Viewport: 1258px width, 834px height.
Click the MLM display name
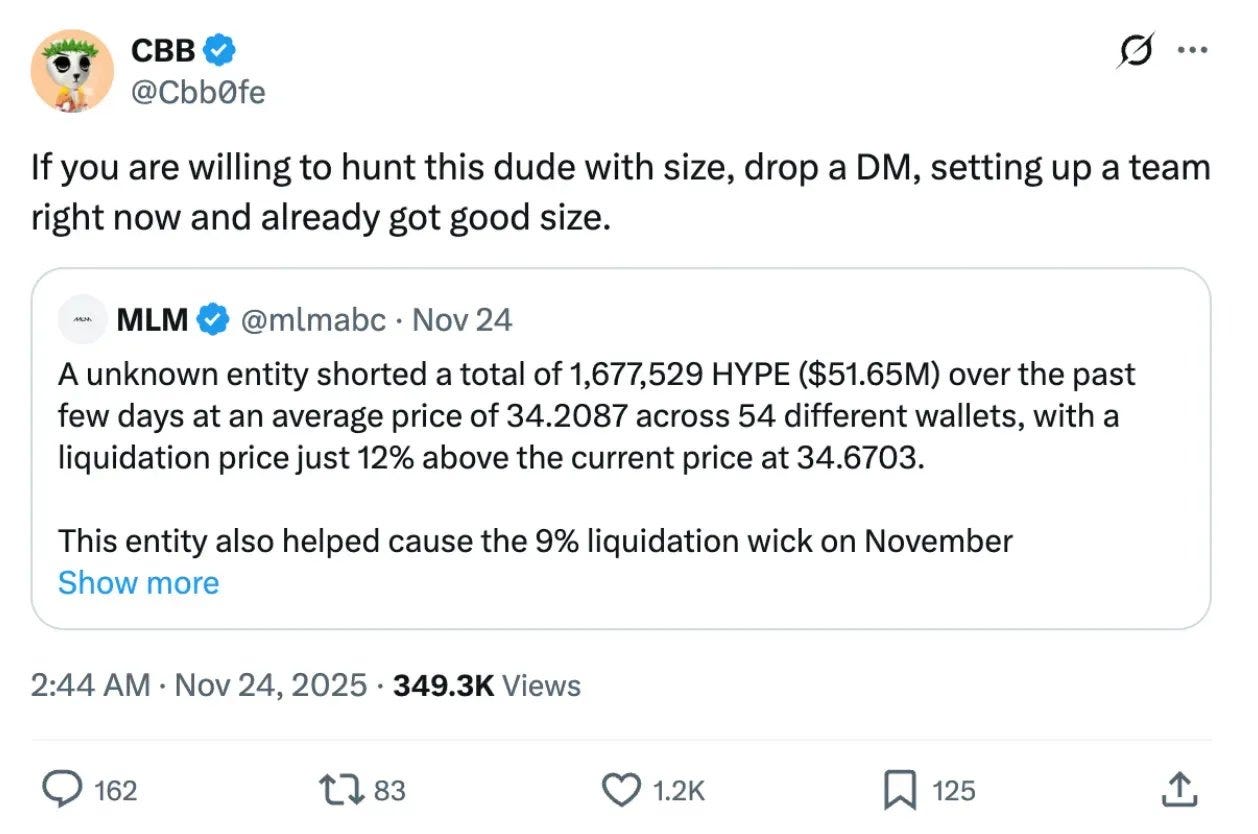pyautogui.click(x=153, y=320)
